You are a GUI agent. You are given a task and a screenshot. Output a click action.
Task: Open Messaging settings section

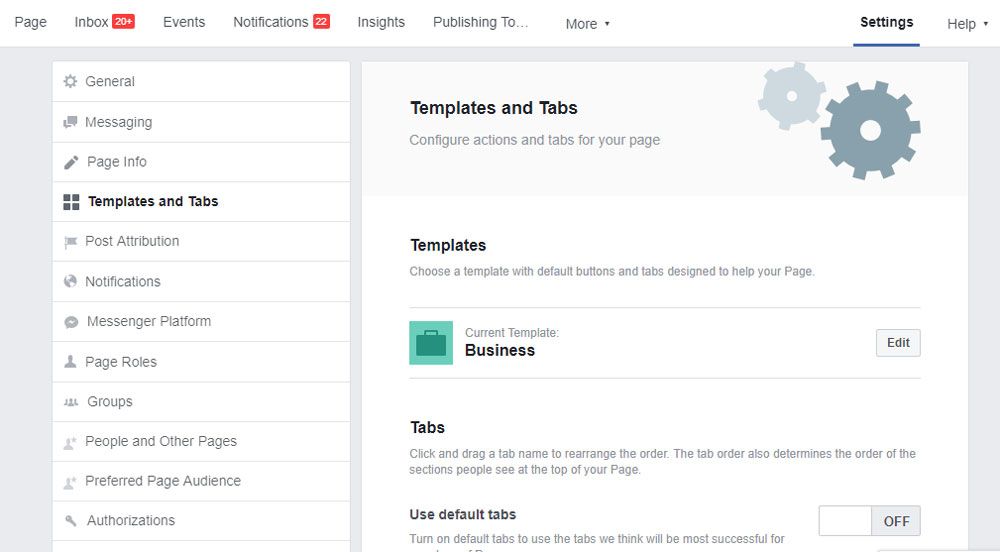pos(201,122)
